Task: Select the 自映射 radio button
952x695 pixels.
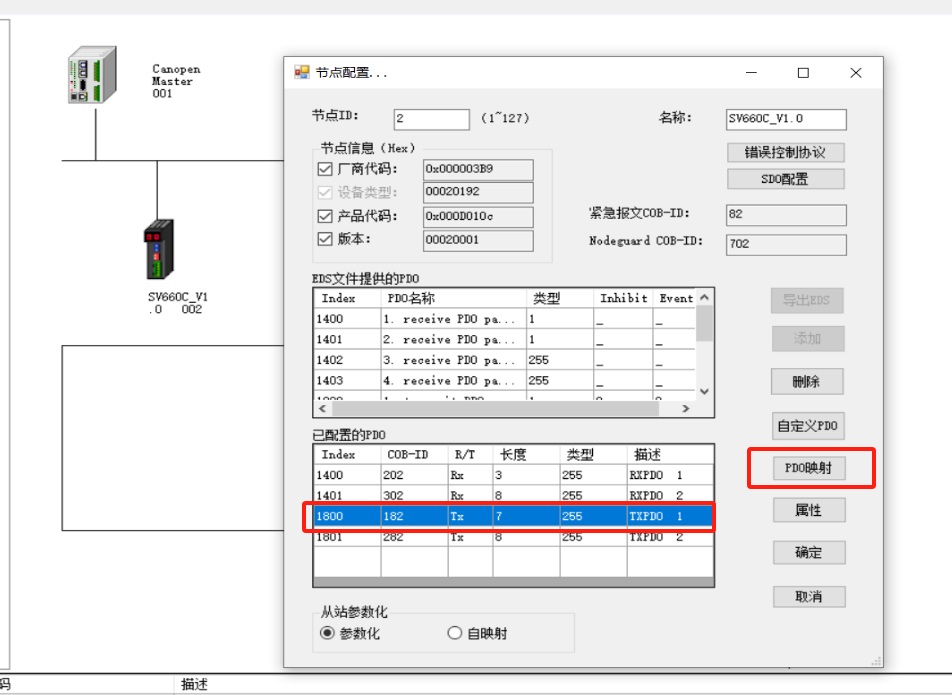Action: [455, 633]
